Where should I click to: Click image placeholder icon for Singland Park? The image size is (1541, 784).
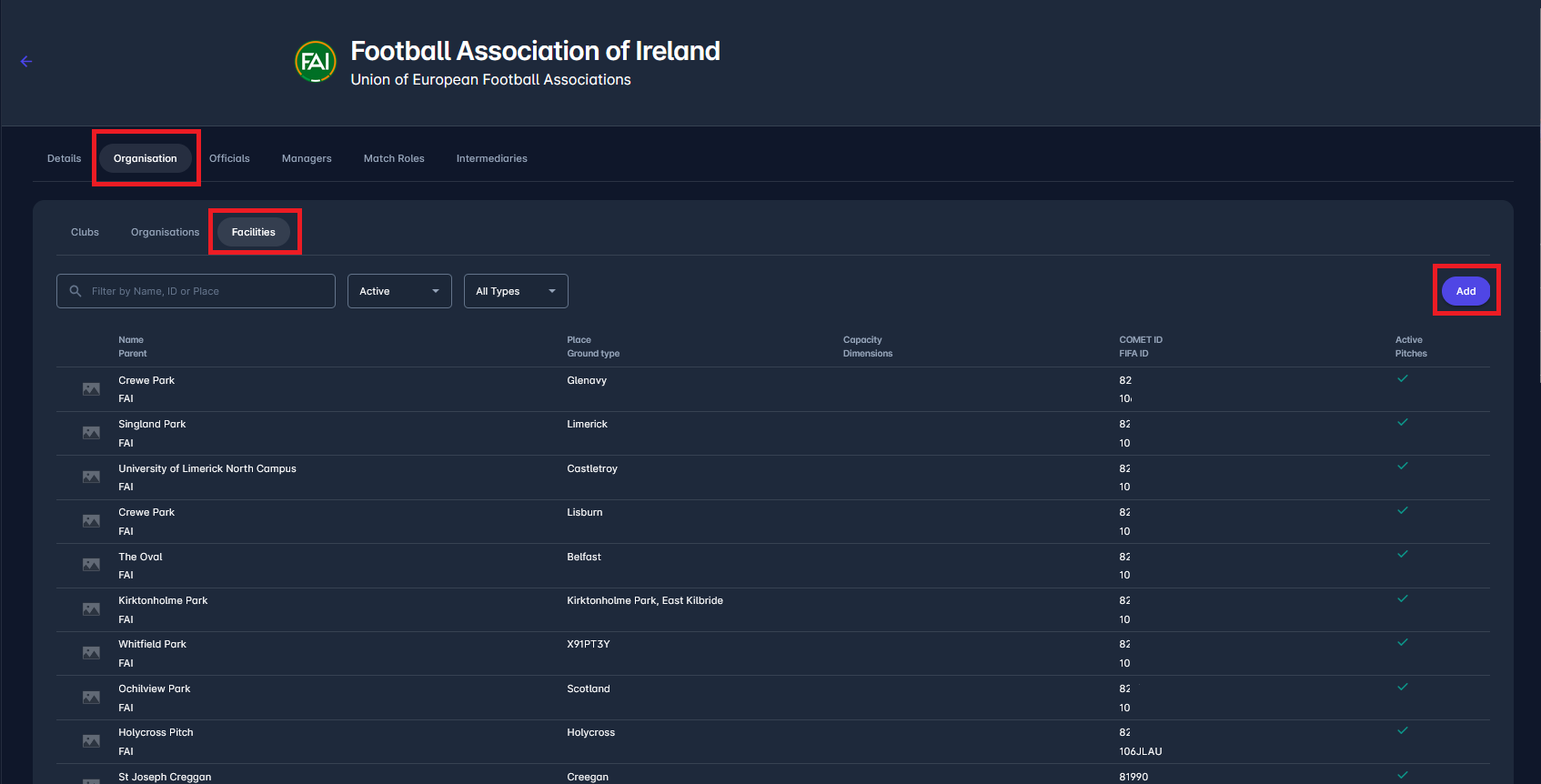(x=91, y=433)
